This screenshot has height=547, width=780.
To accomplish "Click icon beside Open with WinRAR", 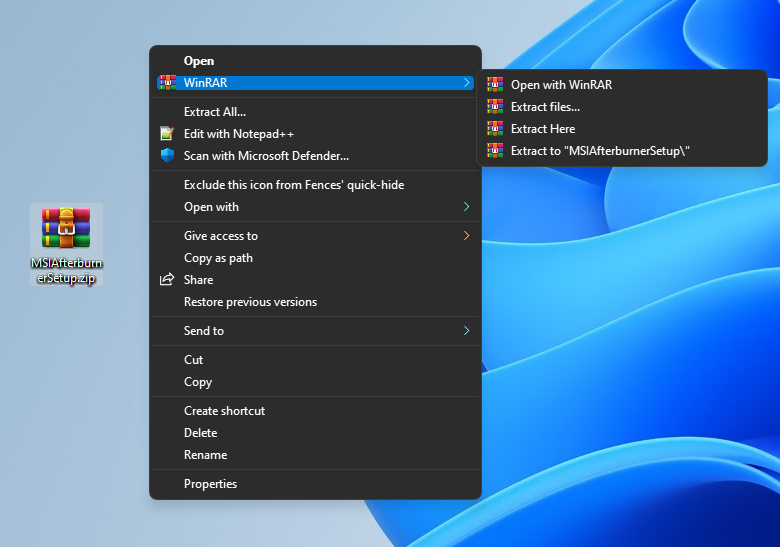I will click(494, 85).
